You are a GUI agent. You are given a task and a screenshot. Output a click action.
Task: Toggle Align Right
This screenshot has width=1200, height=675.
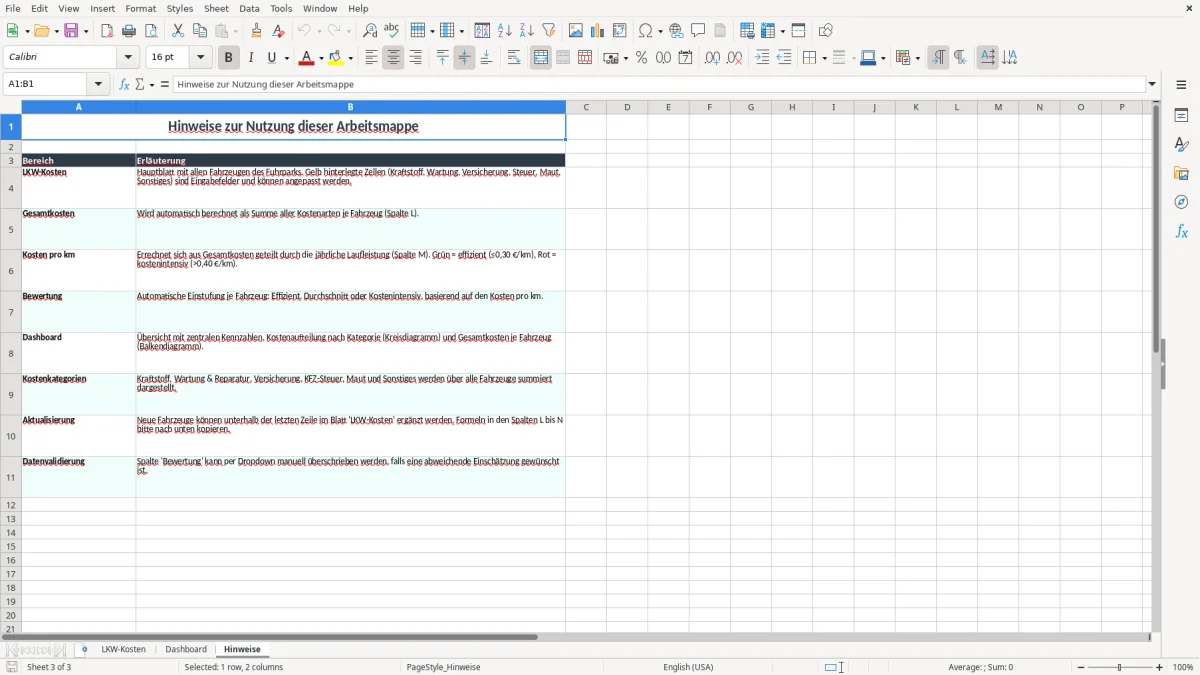(415, 58)
